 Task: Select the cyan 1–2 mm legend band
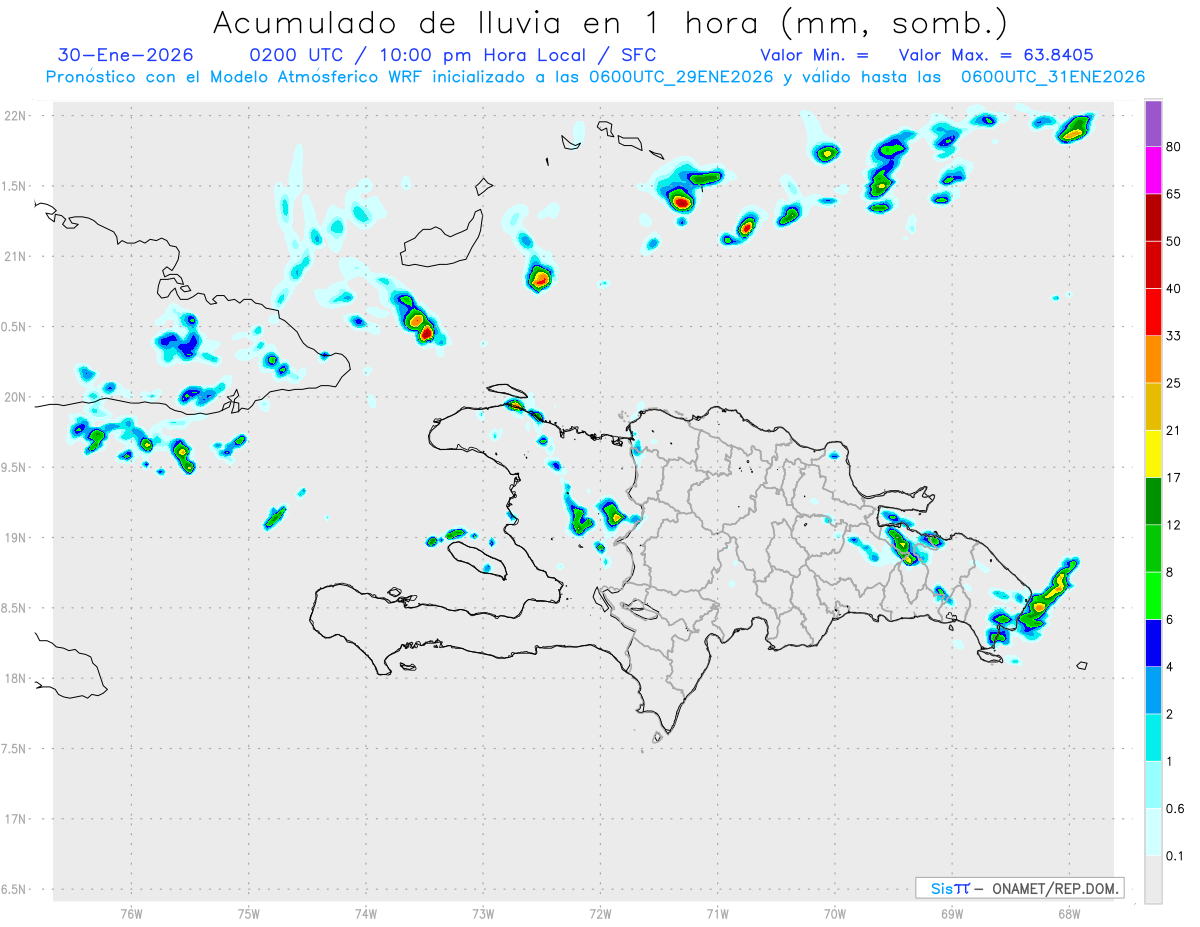pos(1153,737)
